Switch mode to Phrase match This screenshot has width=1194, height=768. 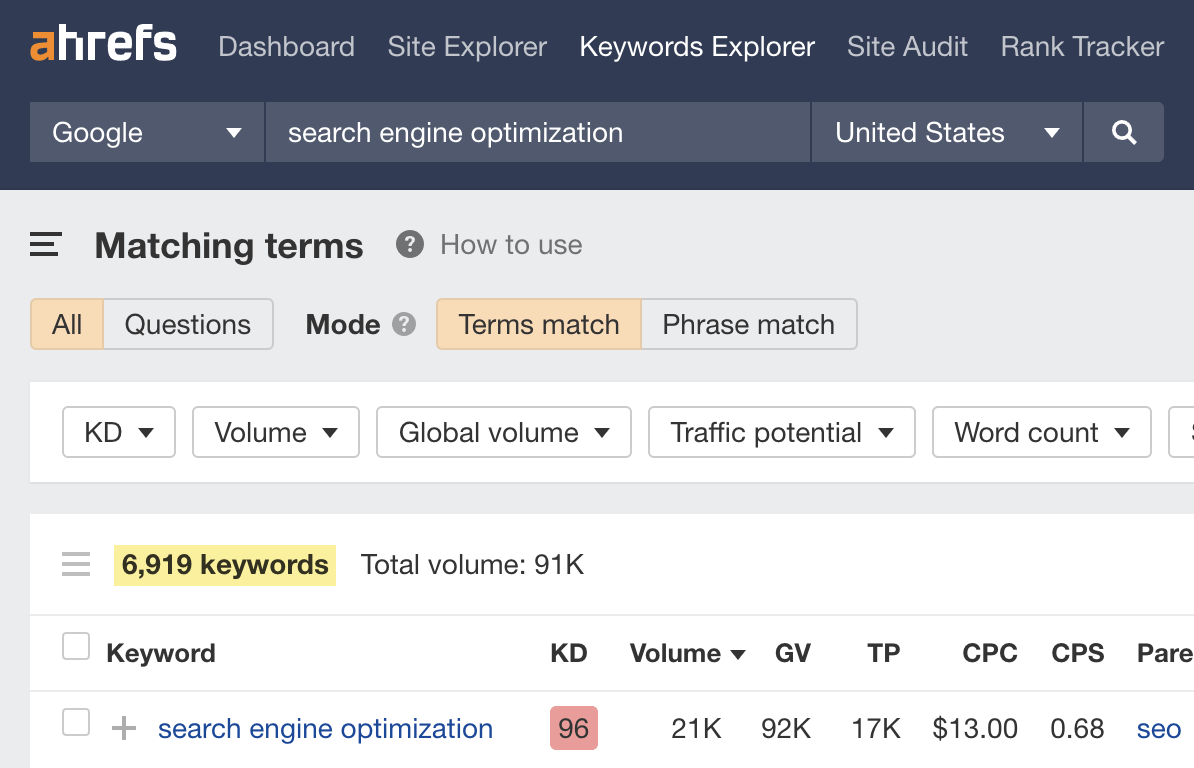(x=748, y=324)
